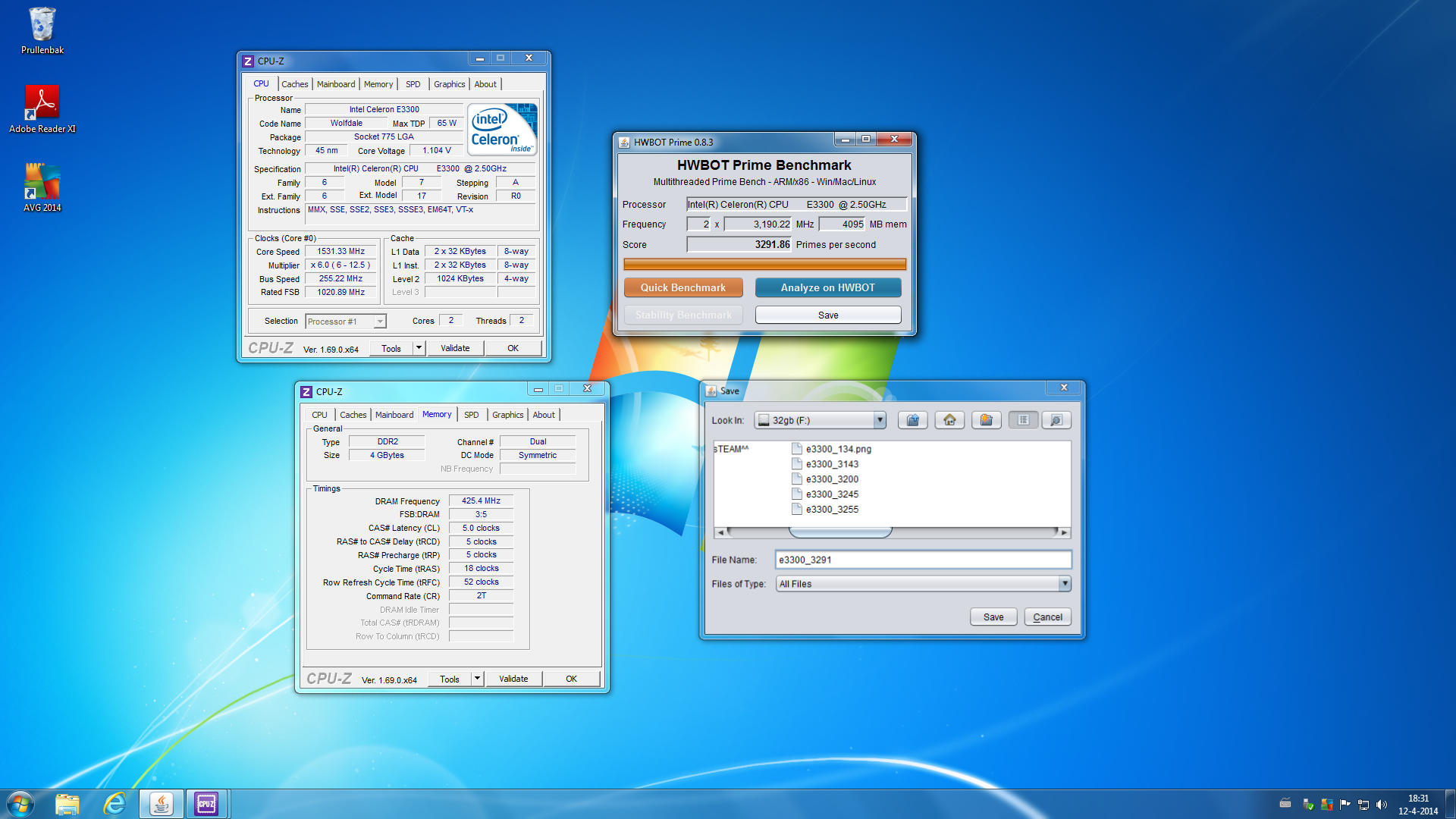Viewport: 1456px width, 819px height.
Task: Switch to the Java HWBOT taskbar item
Action: [161, 804]
